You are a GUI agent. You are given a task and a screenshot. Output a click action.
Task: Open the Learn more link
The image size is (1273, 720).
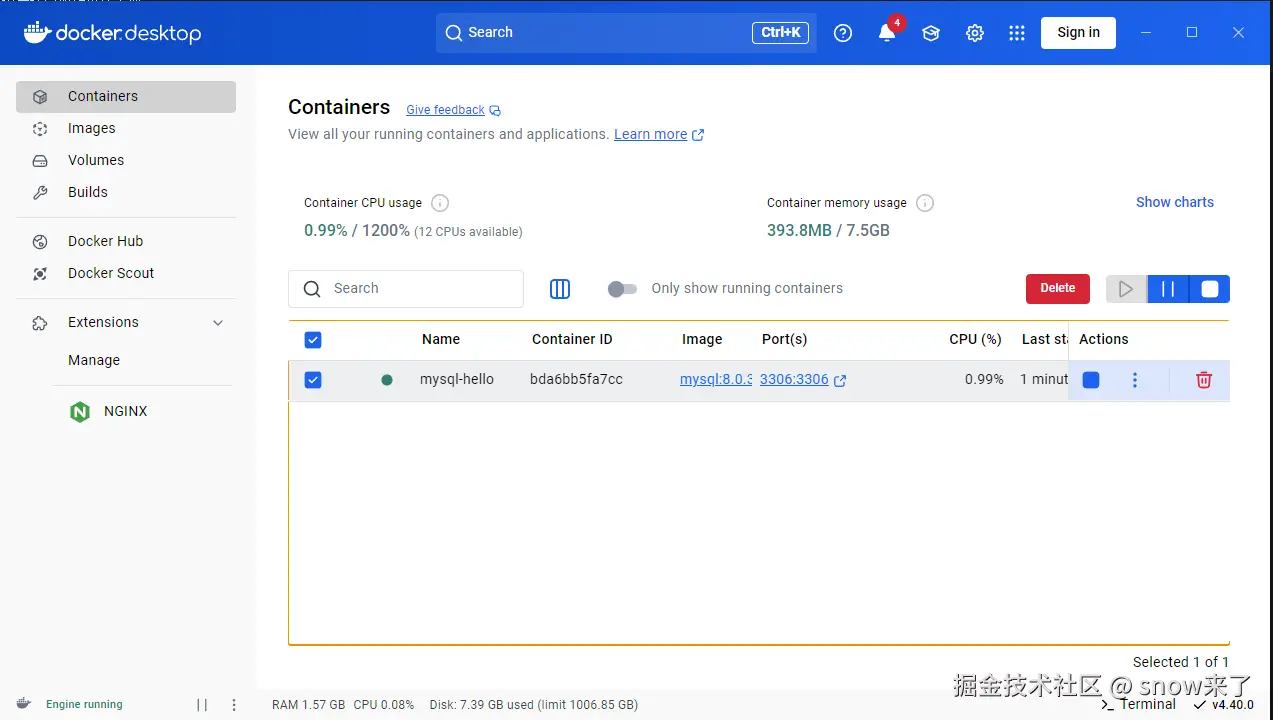coord(650,135)
